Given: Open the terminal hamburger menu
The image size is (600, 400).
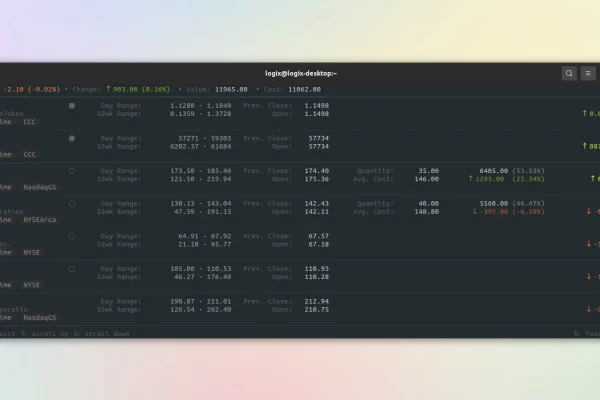Looking at the screenshot, I should (x=588, y=73).
